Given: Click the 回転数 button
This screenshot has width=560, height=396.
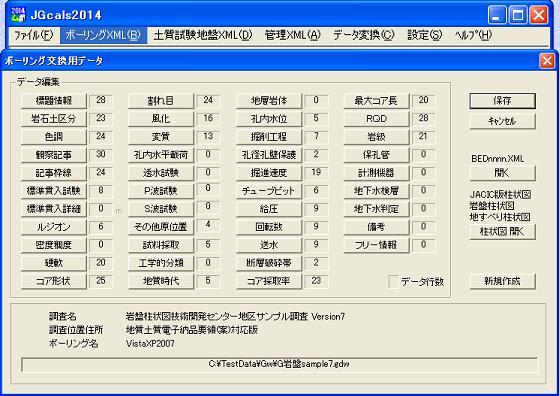Looking at the screenshot, I should click(269, 227).
